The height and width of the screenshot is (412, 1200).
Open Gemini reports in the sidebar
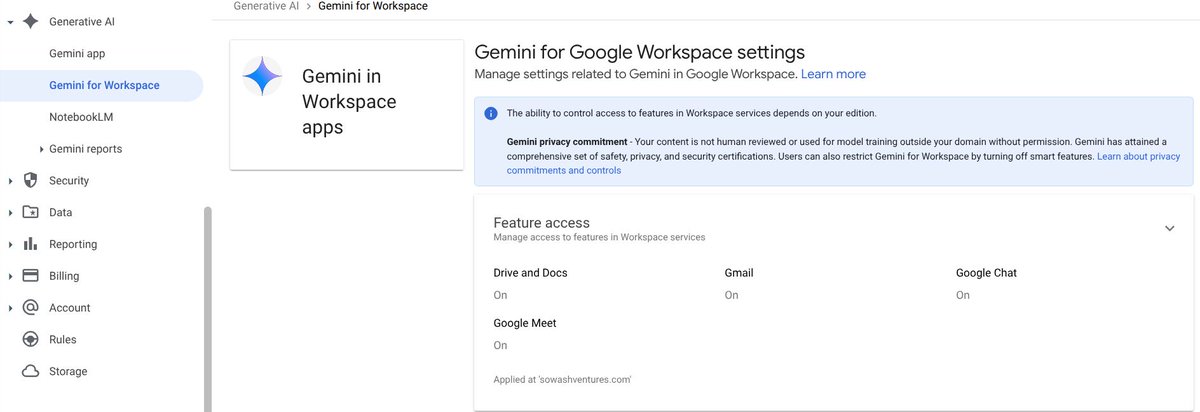[85, 149]
